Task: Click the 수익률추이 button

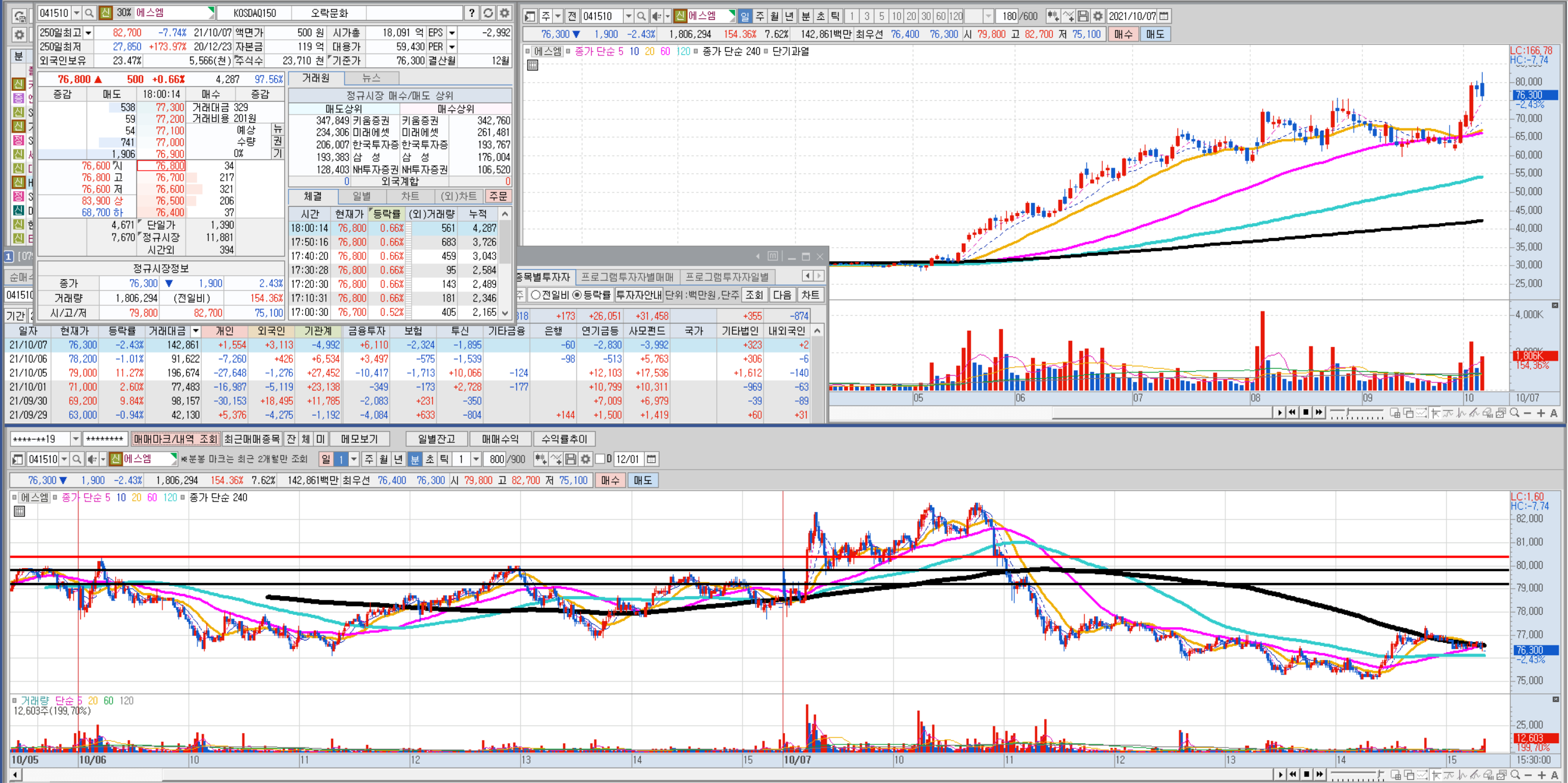Action: tap(564, 440)
